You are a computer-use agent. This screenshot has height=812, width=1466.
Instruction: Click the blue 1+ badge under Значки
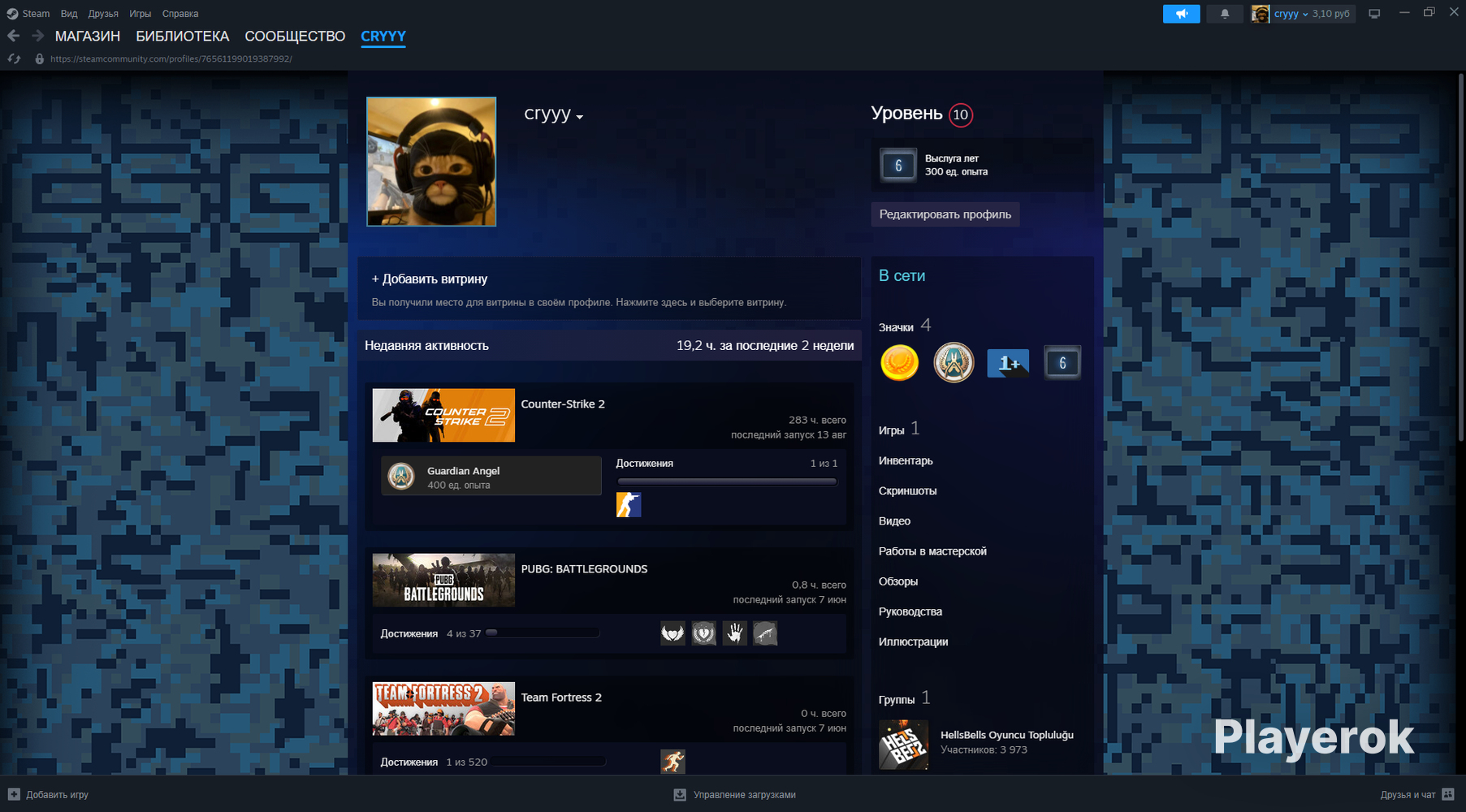pos(1008,363)
